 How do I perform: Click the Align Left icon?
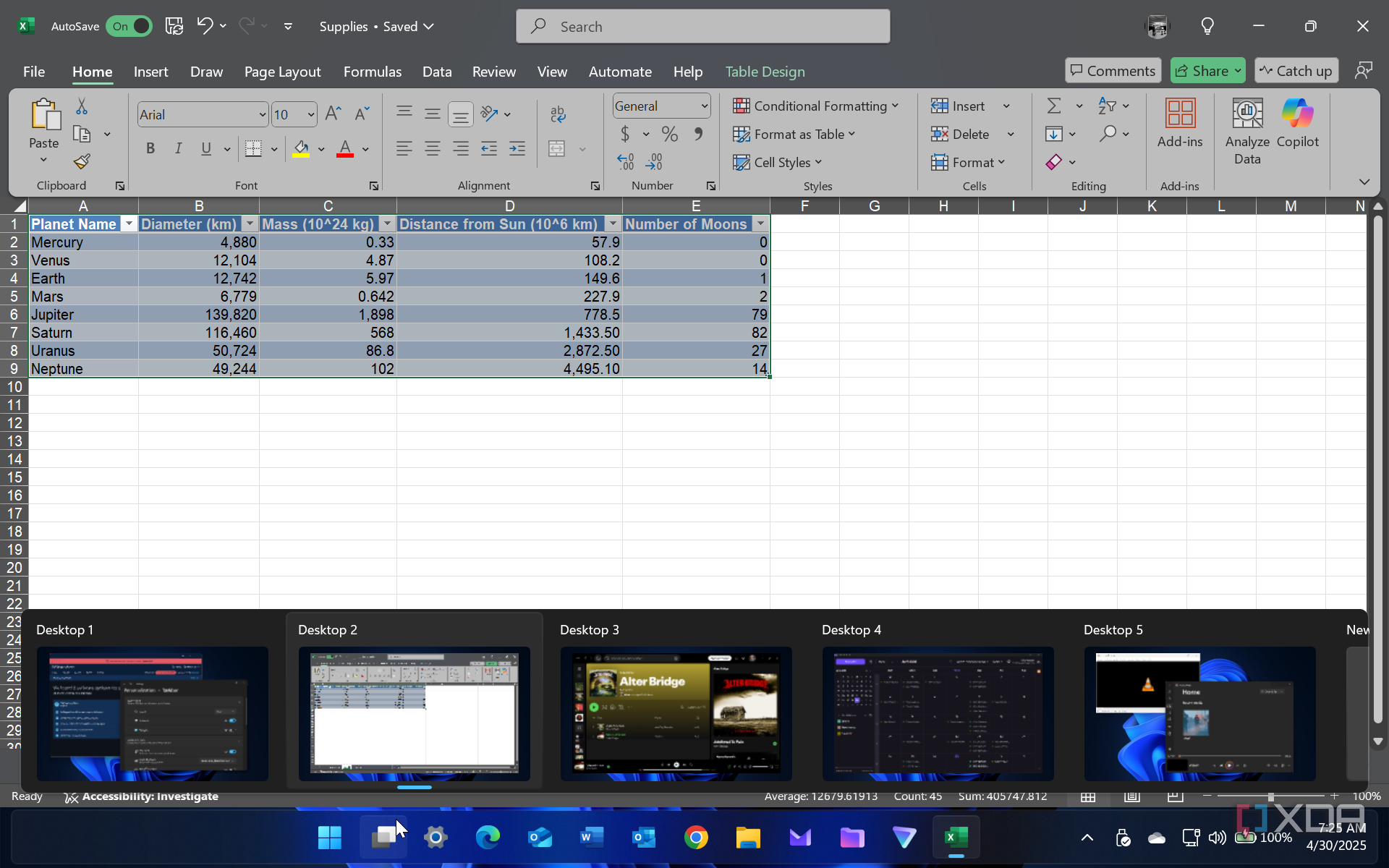point(404,149)
